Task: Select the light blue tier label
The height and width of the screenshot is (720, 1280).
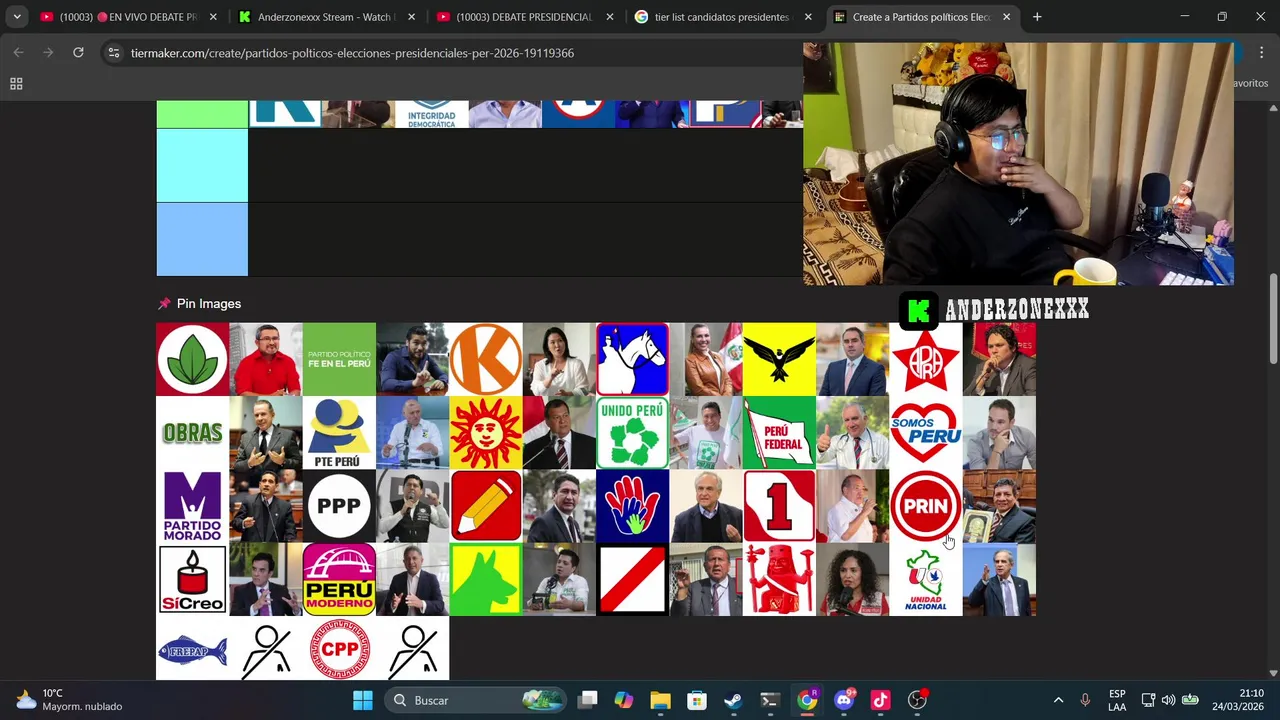Action: (x=202, y=239)
